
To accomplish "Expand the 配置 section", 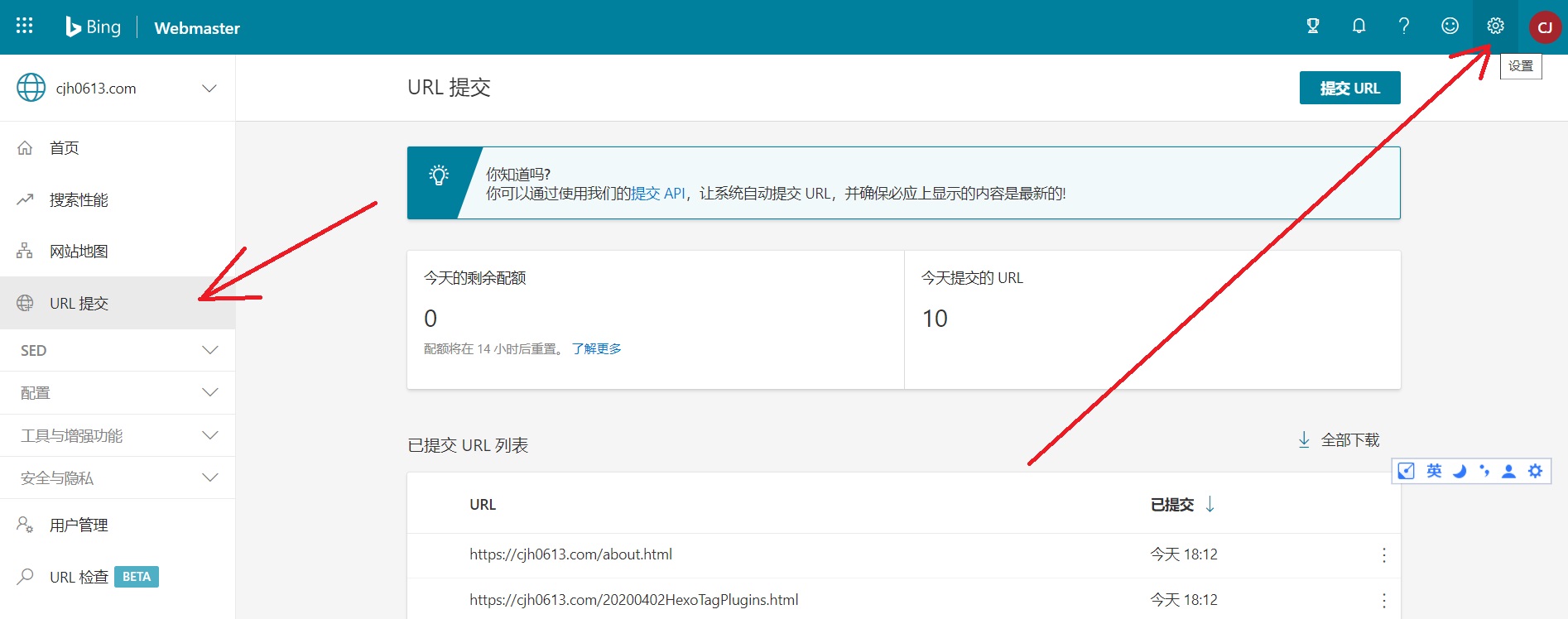I will click(x=118, y=392).
